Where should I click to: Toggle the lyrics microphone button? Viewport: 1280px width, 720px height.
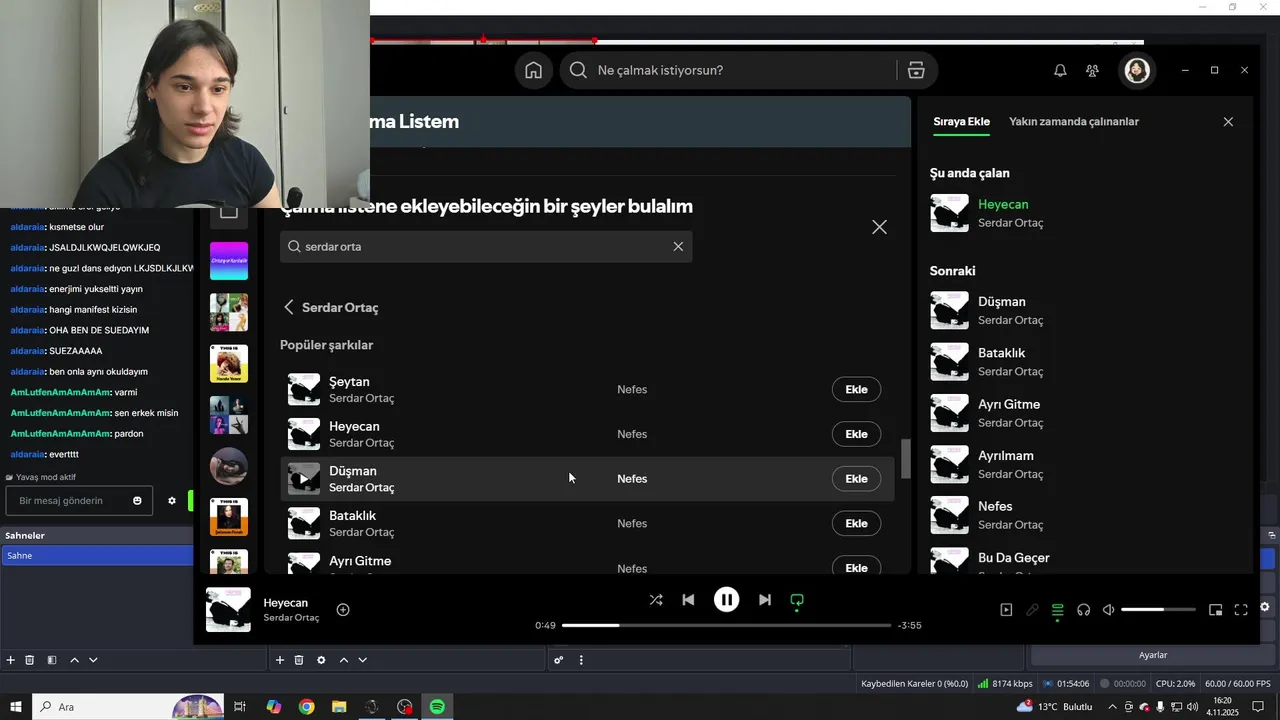1032,610
